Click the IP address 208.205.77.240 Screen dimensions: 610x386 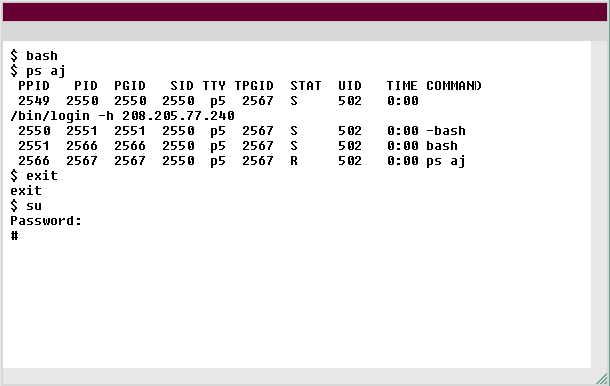click(178, 116)
